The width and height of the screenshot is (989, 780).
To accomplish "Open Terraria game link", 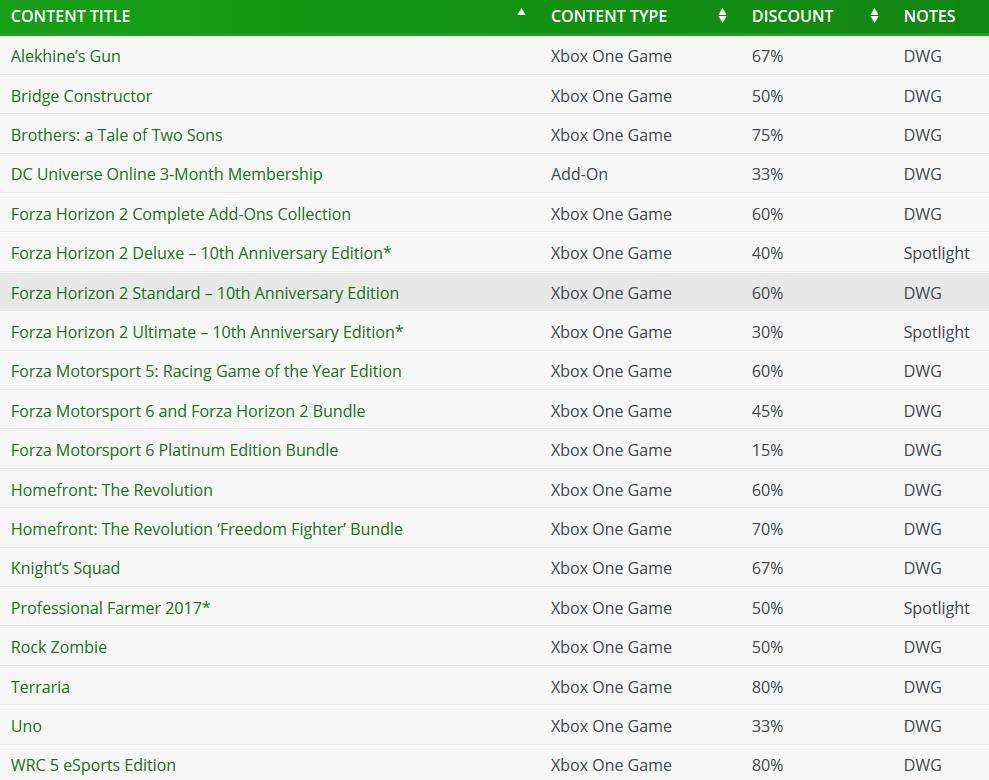I will tap(40, 687).
